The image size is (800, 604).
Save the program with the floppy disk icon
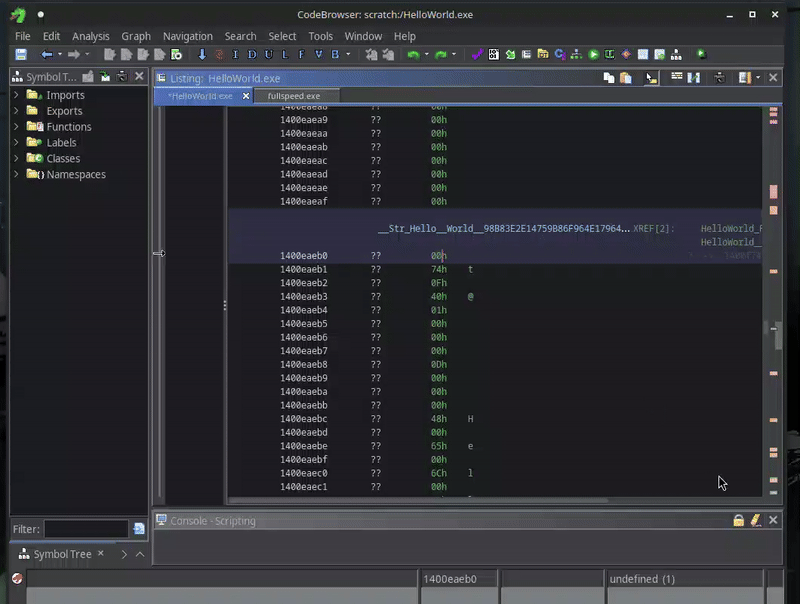pyautogui.click(x=21, y=55)
